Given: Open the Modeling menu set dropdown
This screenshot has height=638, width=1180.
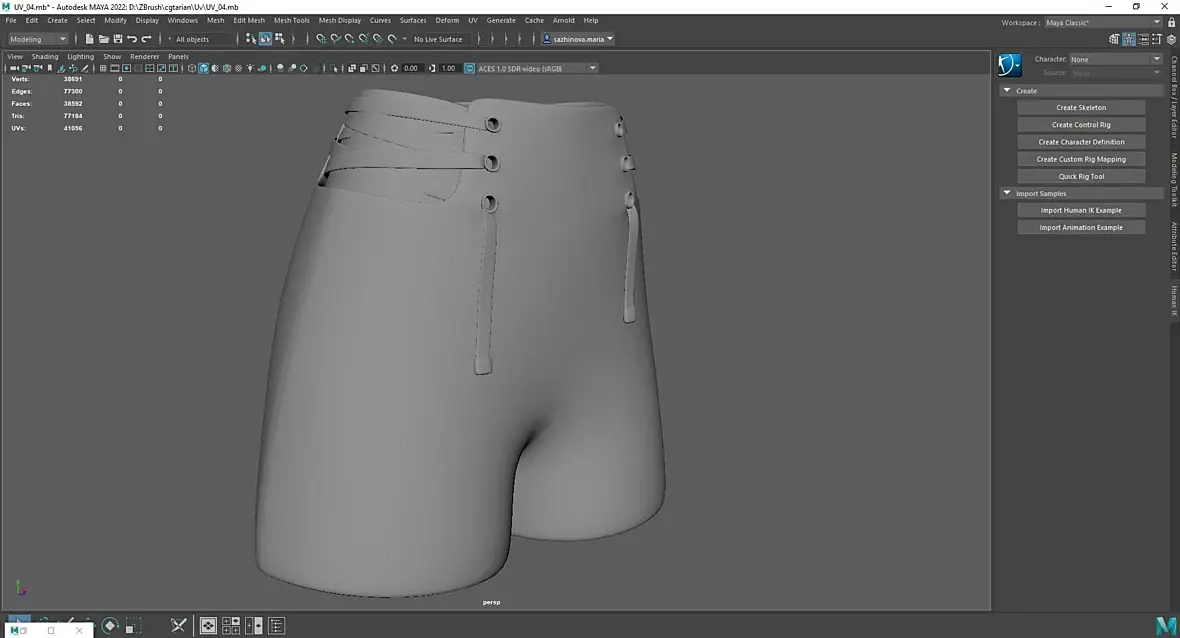Looking at the screenshot, I should tap(38, 39).
